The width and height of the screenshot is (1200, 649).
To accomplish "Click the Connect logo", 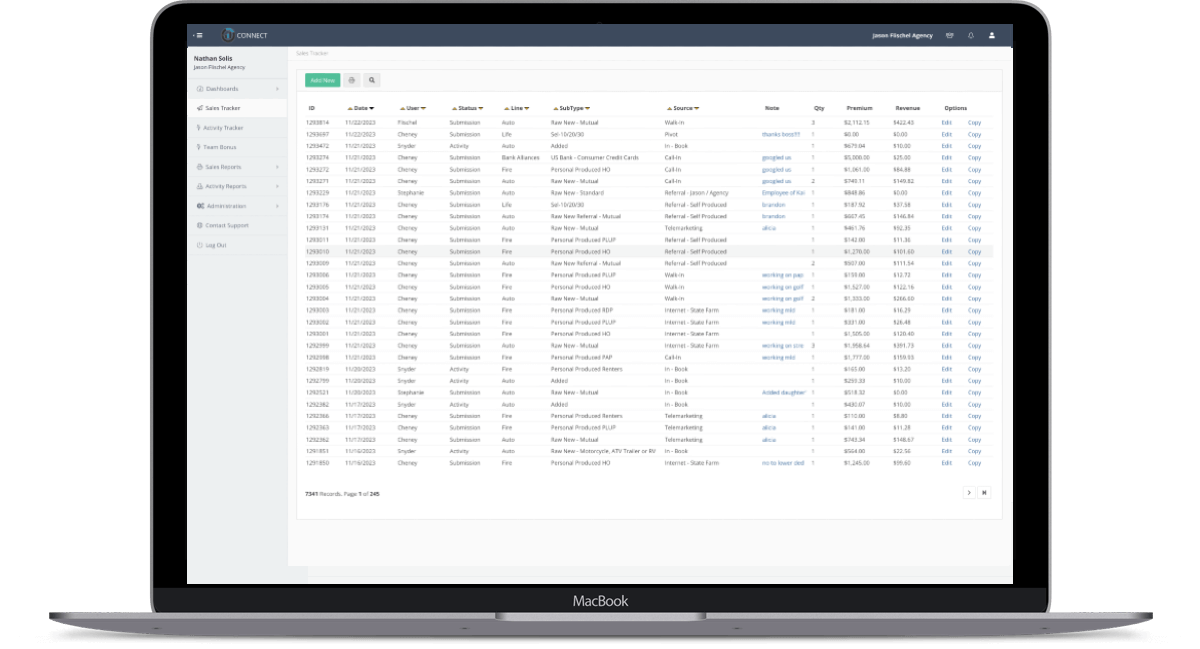I will click(244, 35).
